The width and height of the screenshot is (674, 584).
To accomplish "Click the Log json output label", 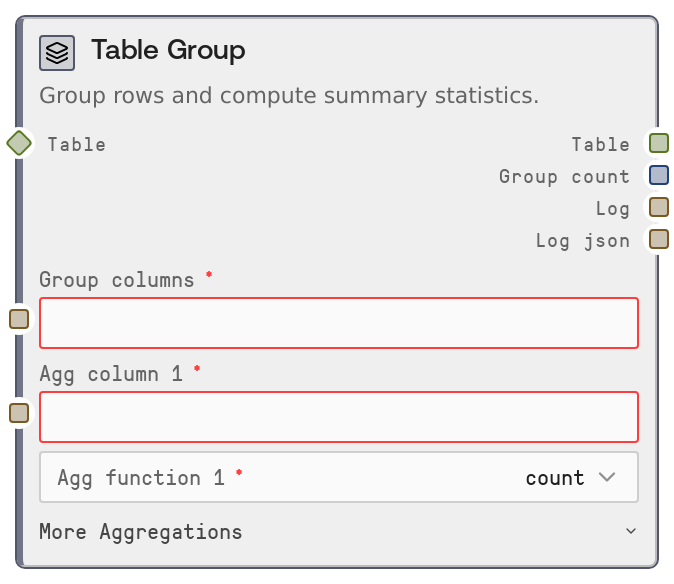I will (x=582, y=240).
